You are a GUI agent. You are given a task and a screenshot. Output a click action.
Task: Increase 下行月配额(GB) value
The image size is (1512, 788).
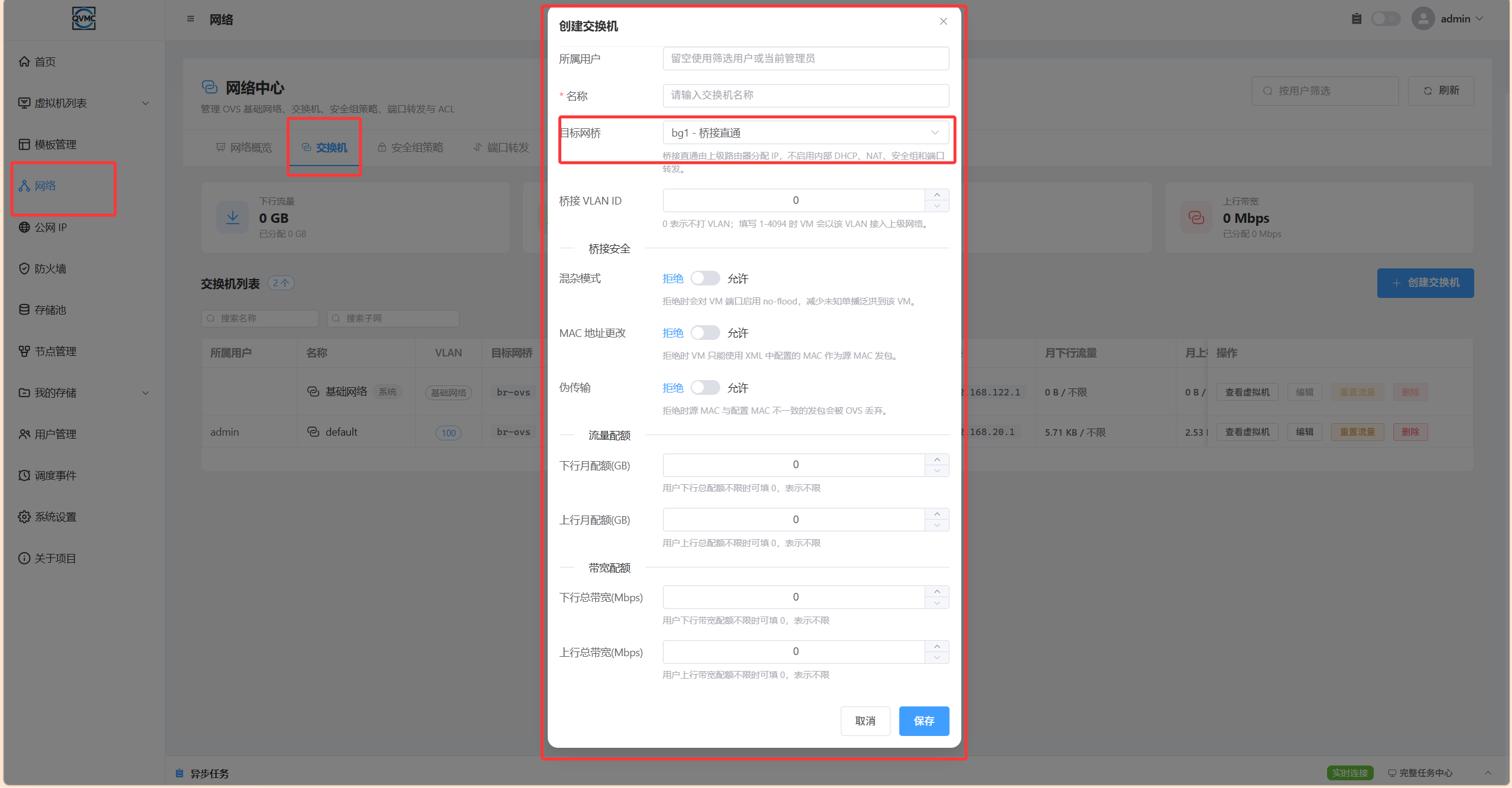pos(937,459)
